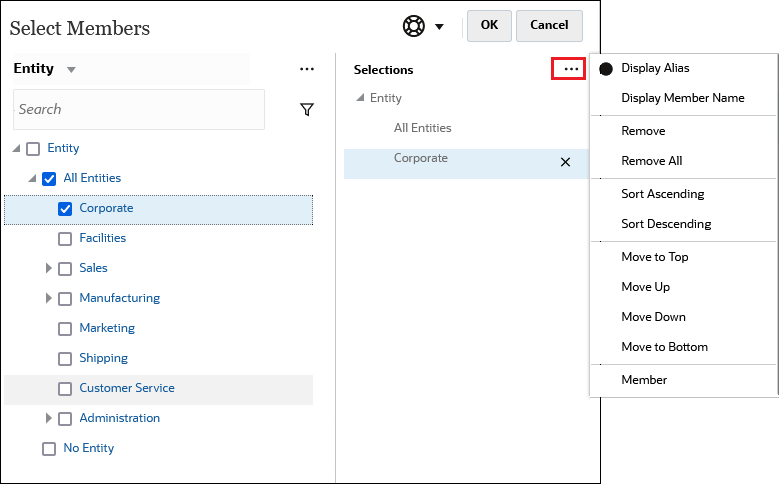779x484 pixels.
Task: Click the help lifebuoy icon
Action: pyautogui.click(x=414, y=26)
